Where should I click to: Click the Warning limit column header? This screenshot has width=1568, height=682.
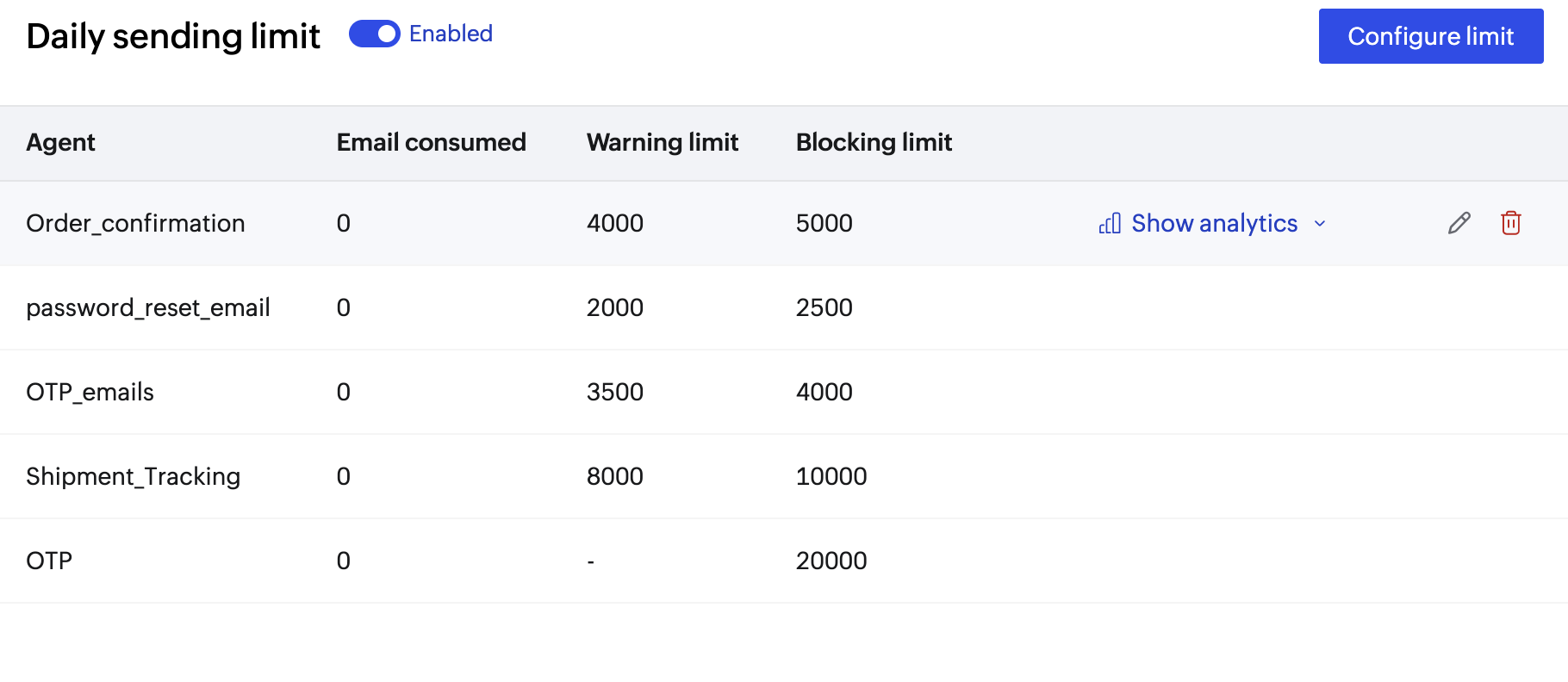tap(662, 143)
